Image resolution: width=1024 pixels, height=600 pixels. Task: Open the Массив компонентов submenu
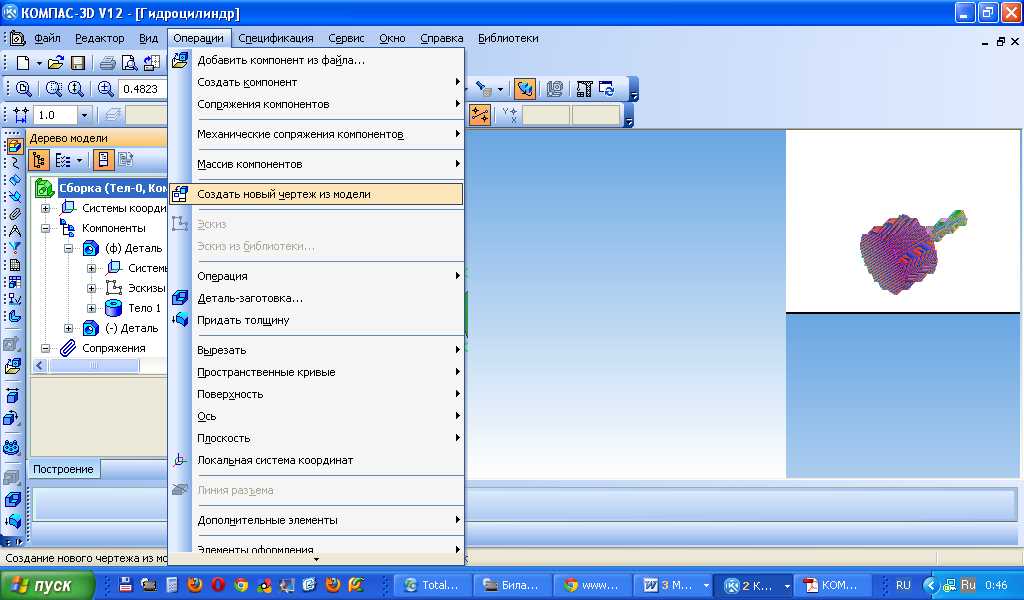coord(316,164)
